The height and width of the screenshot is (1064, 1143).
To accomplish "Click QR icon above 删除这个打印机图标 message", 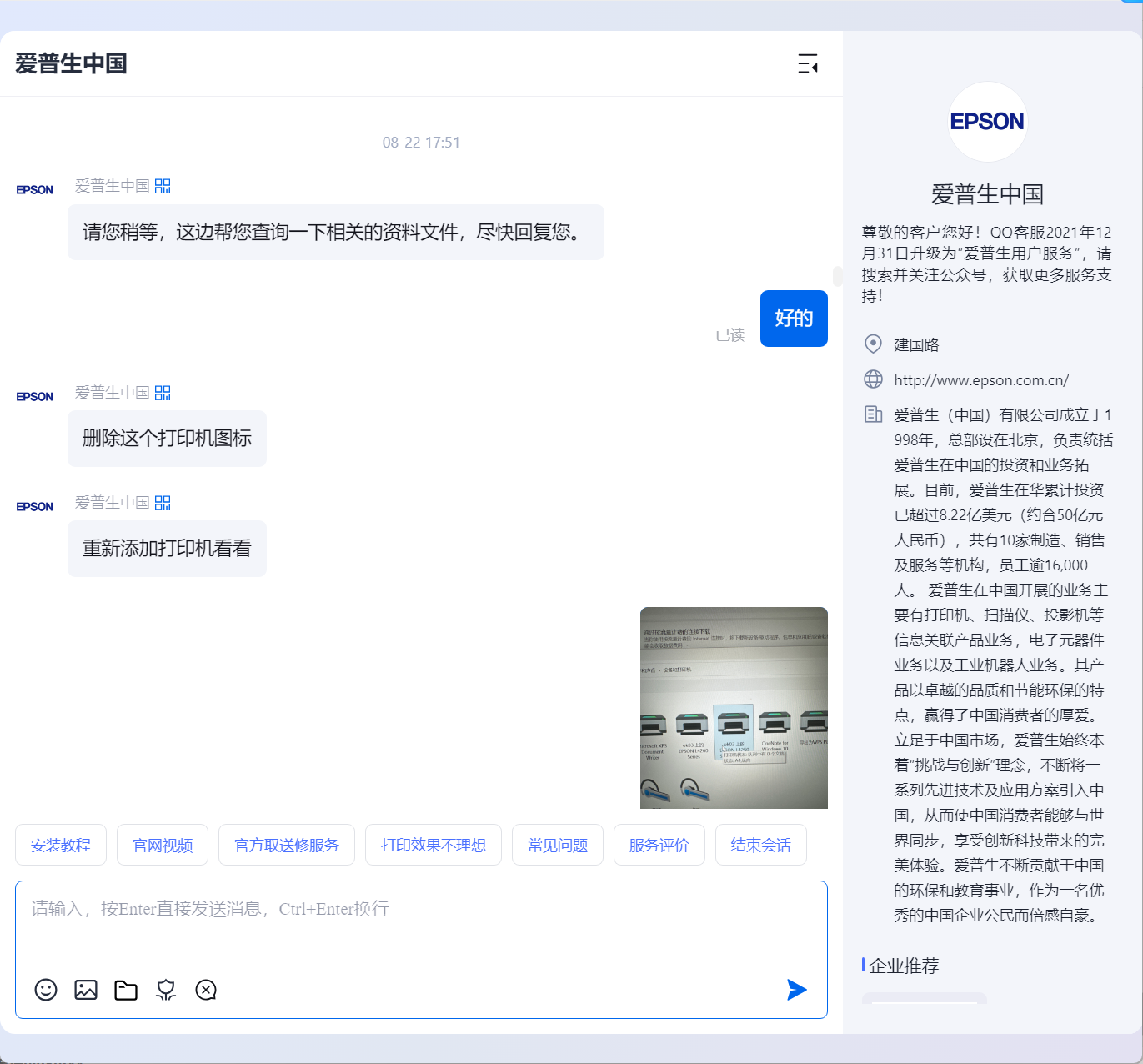I will 163,393.
